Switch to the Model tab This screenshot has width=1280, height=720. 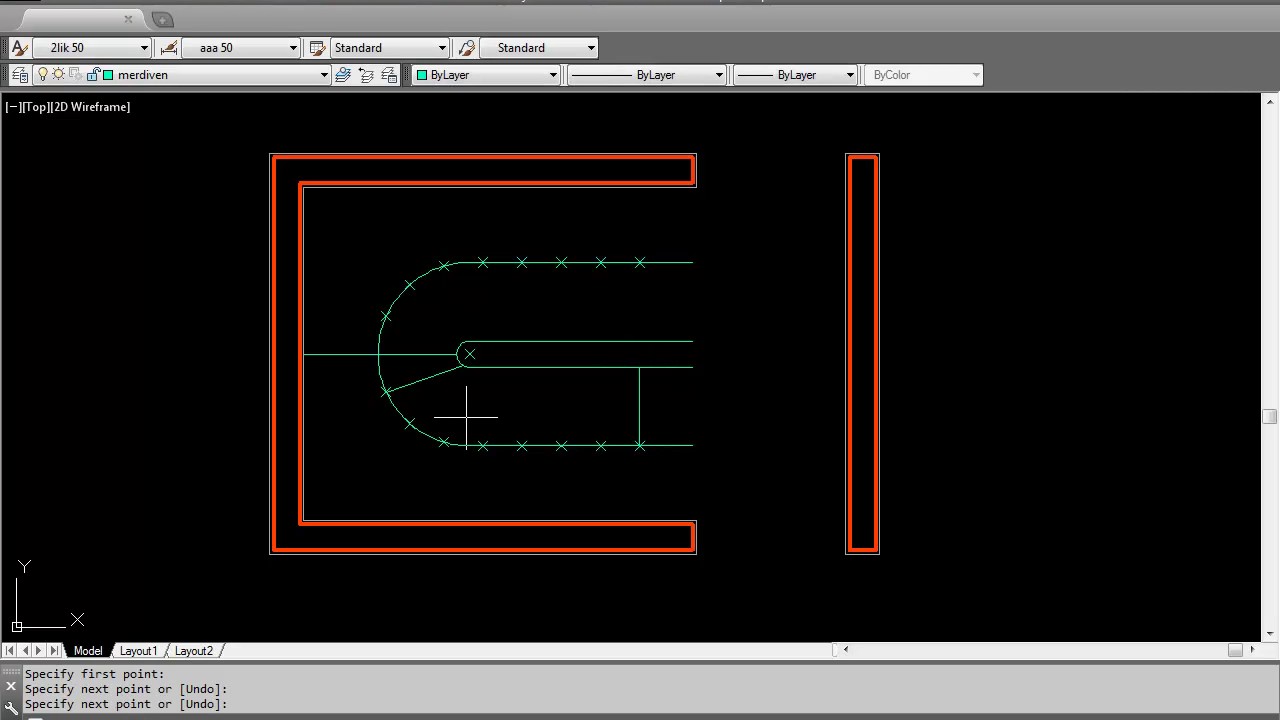click(88, 651)
